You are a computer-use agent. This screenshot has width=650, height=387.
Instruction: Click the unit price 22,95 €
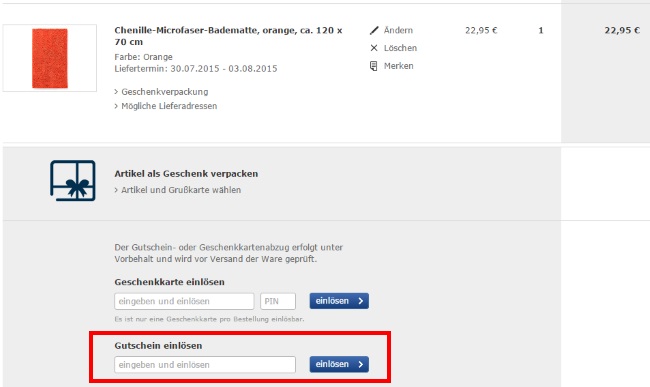[481, 30]
